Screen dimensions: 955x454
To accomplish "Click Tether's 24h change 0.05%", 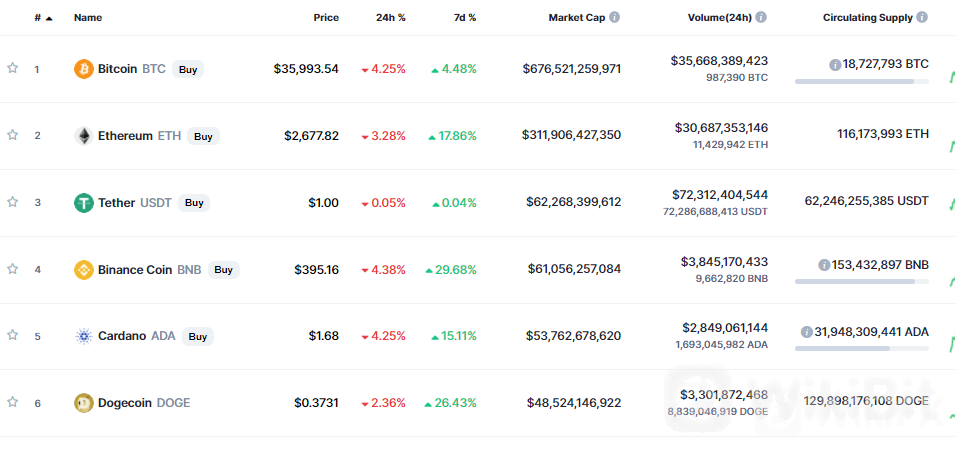I will (x=384, y=203).
